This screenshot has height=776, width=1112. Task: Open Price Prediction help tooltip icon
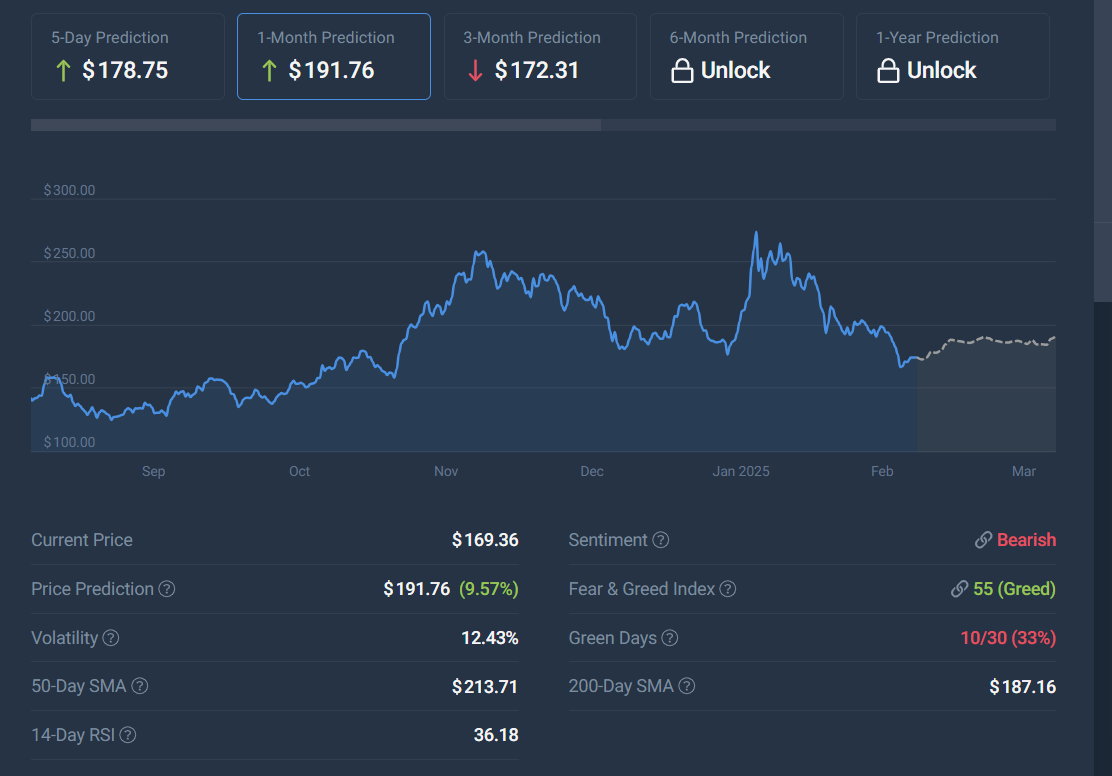pos(167,589)
